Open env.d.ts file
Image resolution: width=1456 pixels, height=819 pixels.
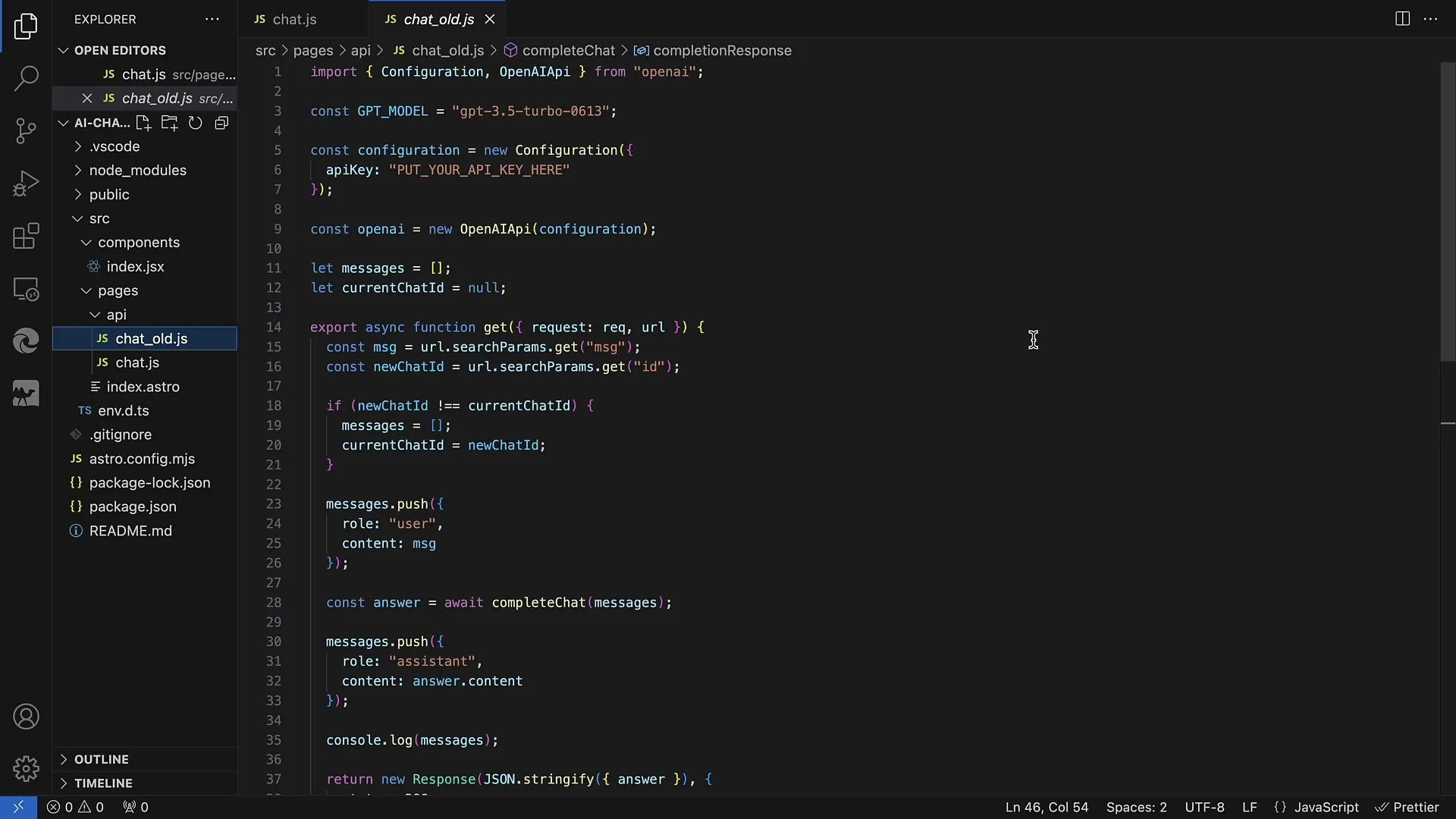(144, 410)
